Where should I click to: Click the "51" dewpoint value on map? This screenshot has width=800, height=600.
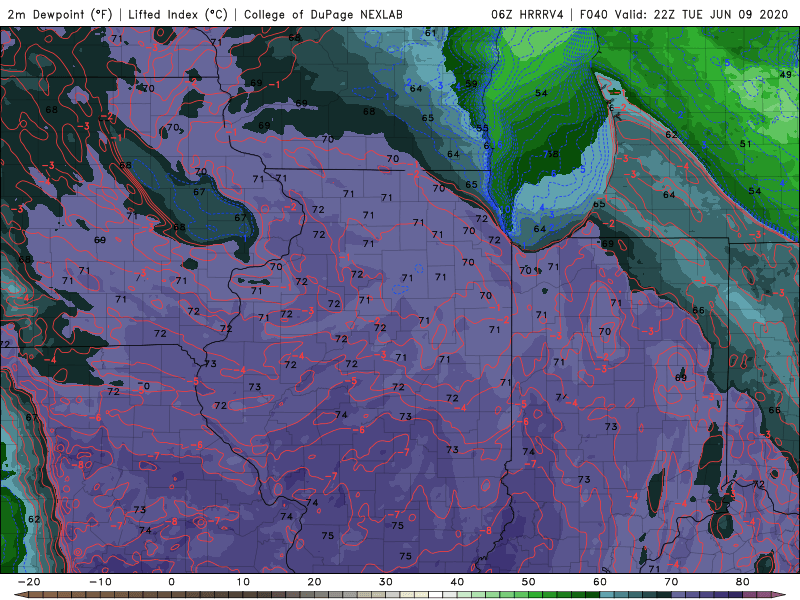[746, 144]
